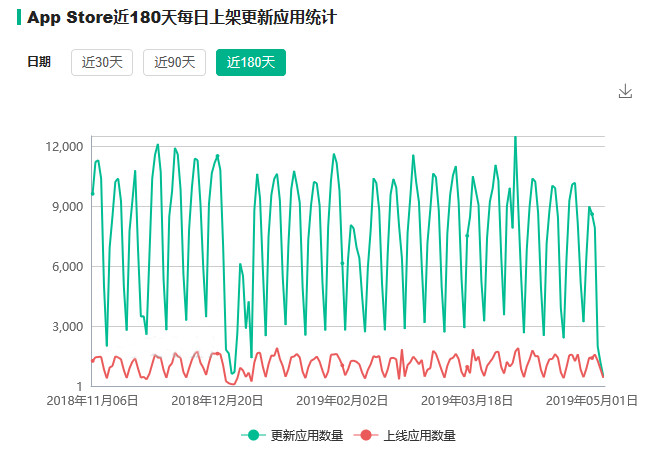Select the 2018年12月20日 axis date
The width and height of the screenshot is (652, 452).
tap(217, 400)
